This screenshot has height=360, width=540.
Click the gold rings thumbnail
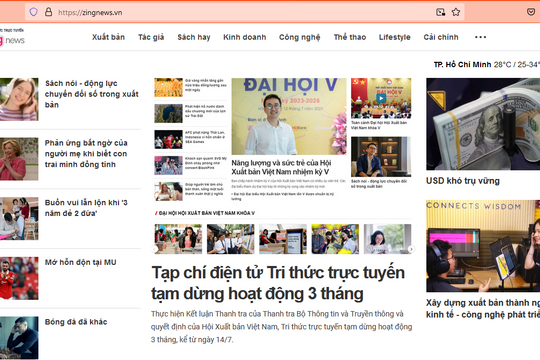click(168, 88)
